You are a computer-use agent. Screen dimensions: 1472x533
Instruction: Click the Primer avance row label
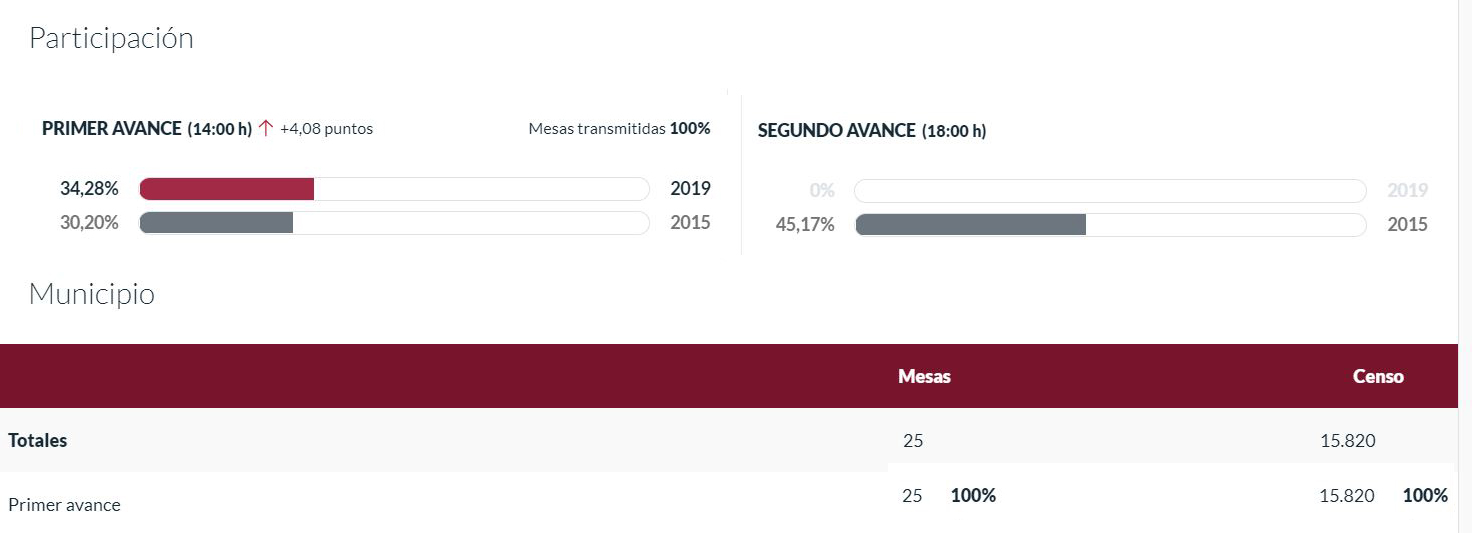64,505
